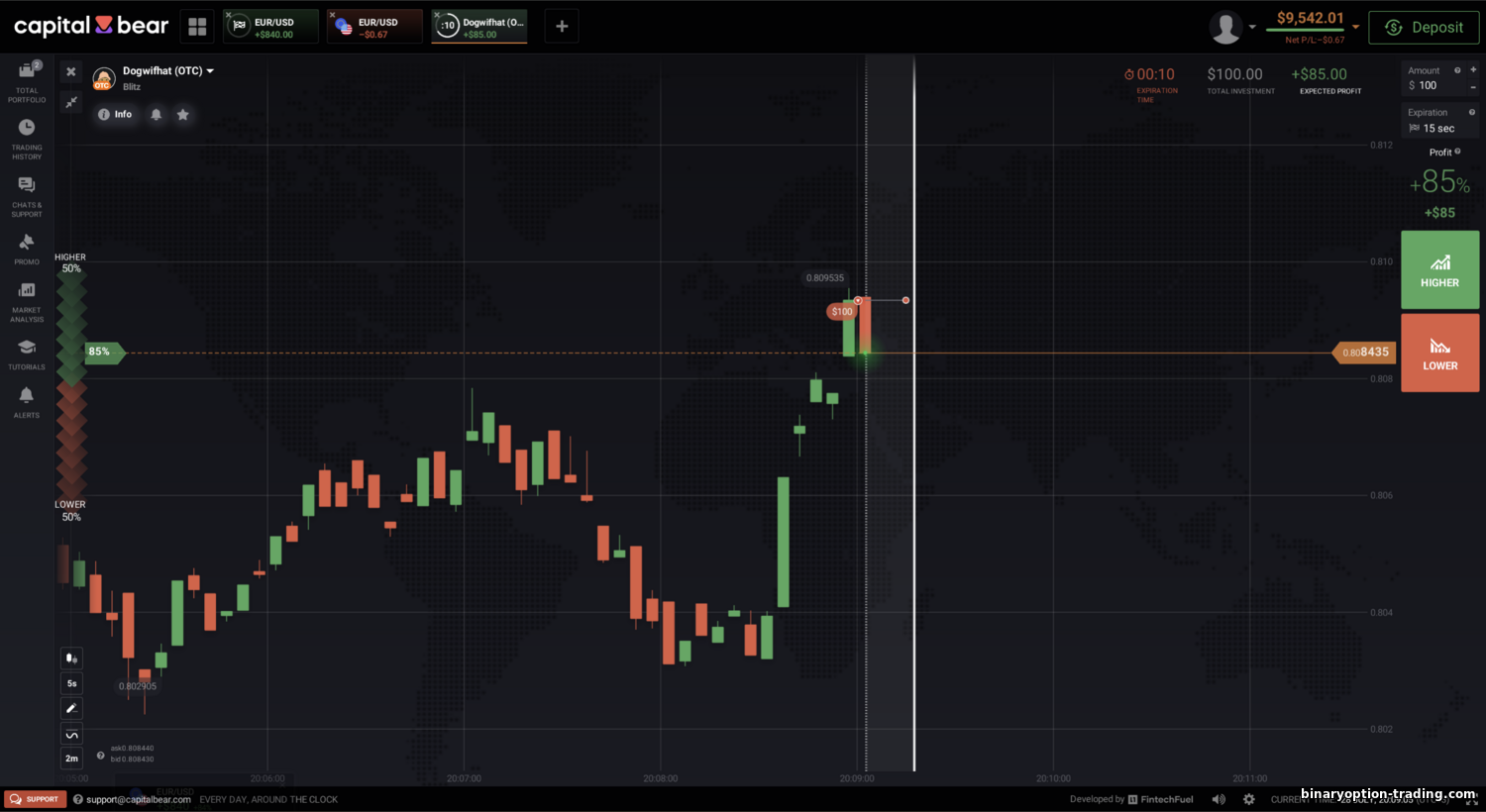Toggle sound with the speaker icon
The width and height of the screenshot is (1486, 812).
(1219, 799)
